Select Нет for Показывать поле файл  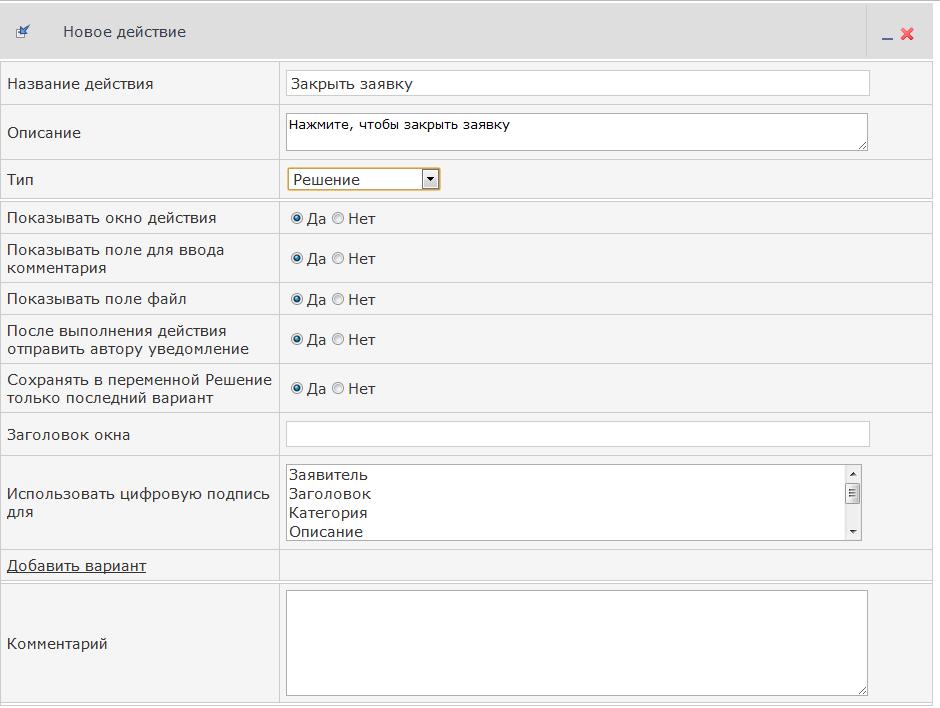tap(338, 299)
